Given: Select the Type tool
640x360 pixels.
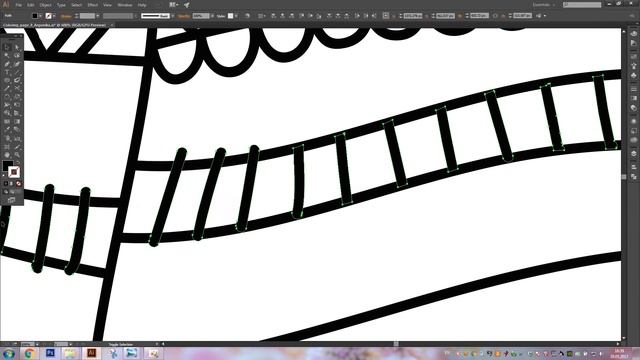Looking at the screenshot, I should pos(7,72).
